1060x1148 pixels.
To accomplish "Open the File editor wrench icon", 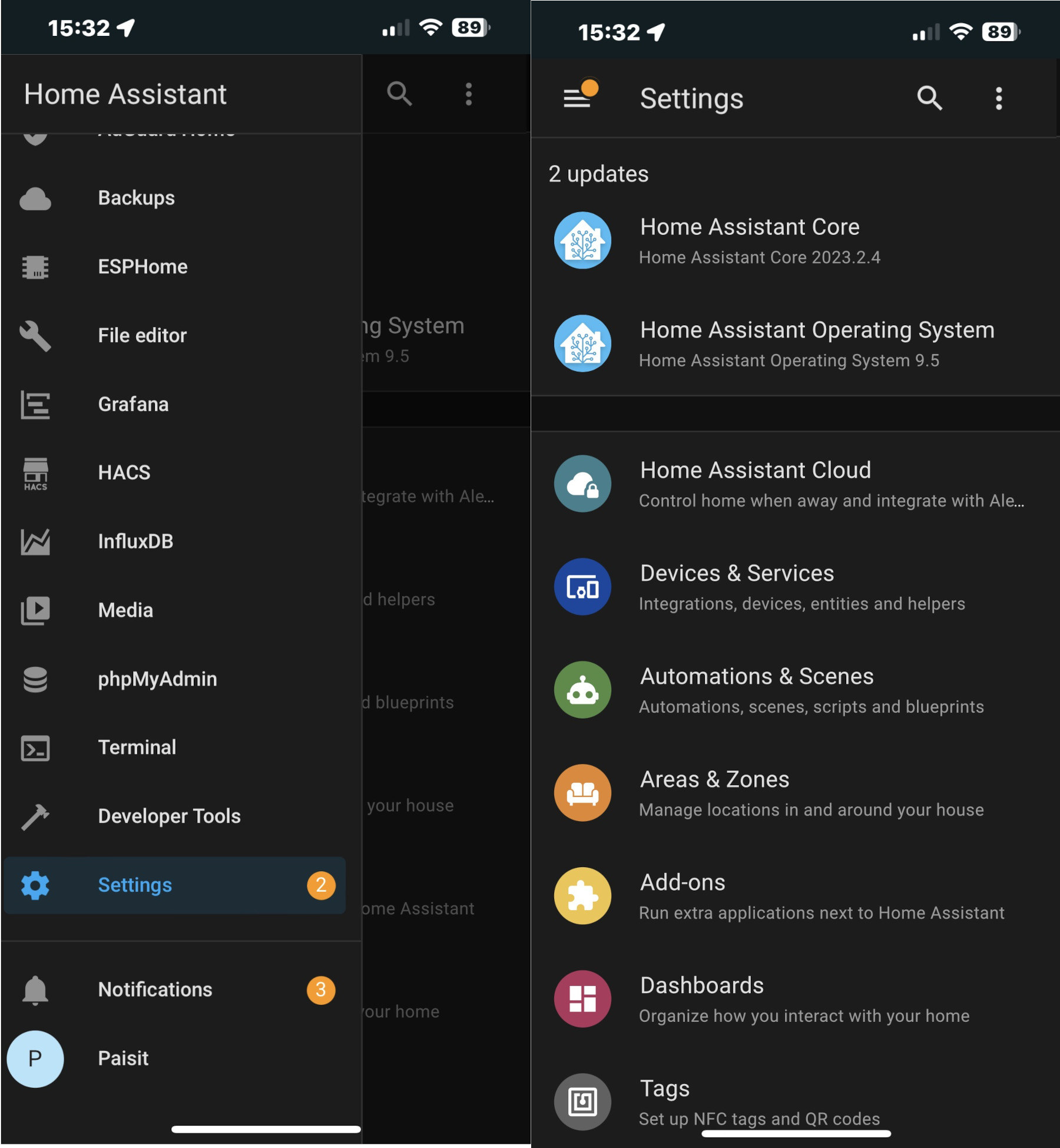I will click(35, 336).
